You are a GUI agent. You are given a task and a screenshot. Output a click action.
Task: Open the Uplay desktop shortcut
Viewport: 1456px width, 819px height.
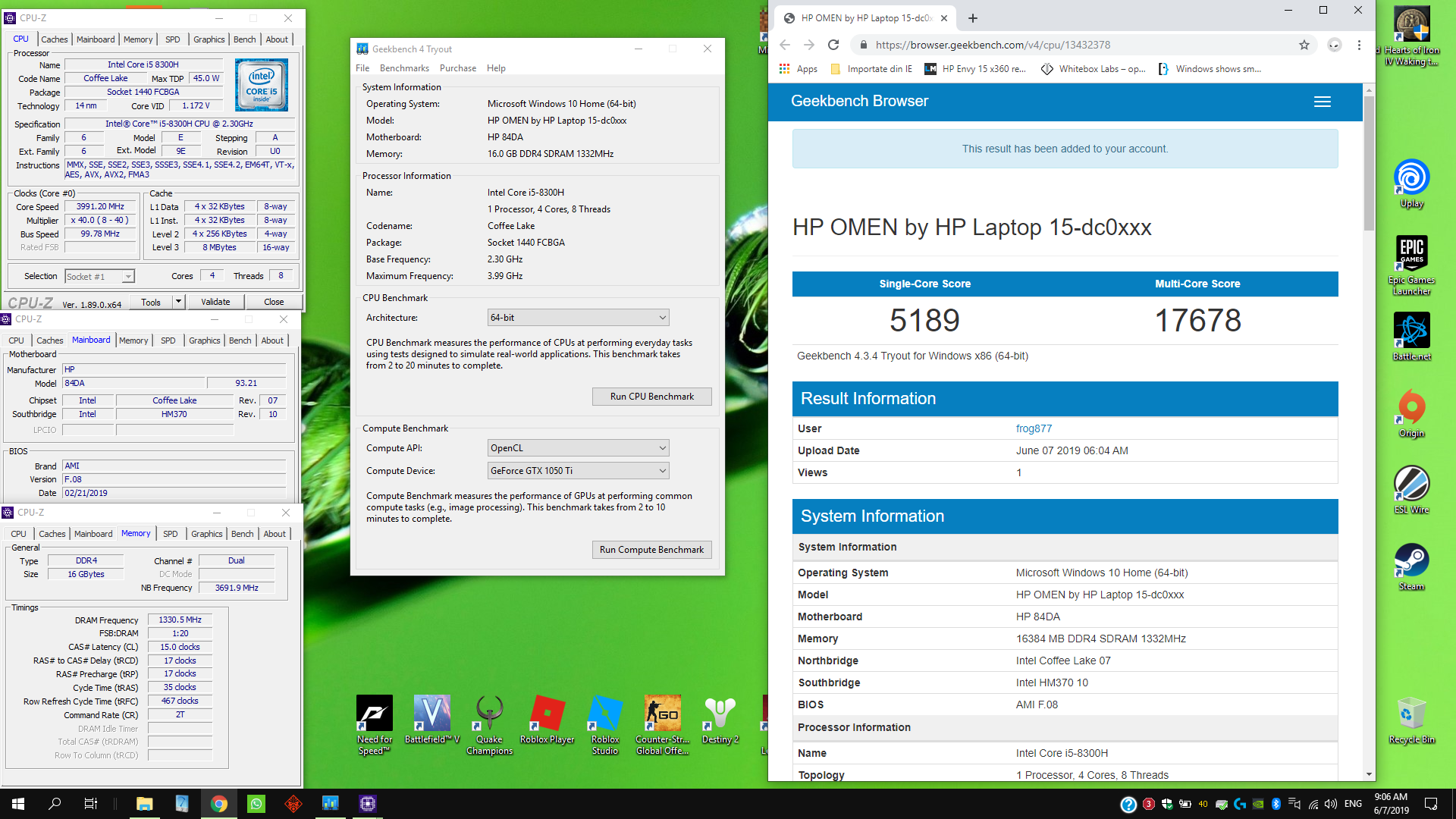1411,184
